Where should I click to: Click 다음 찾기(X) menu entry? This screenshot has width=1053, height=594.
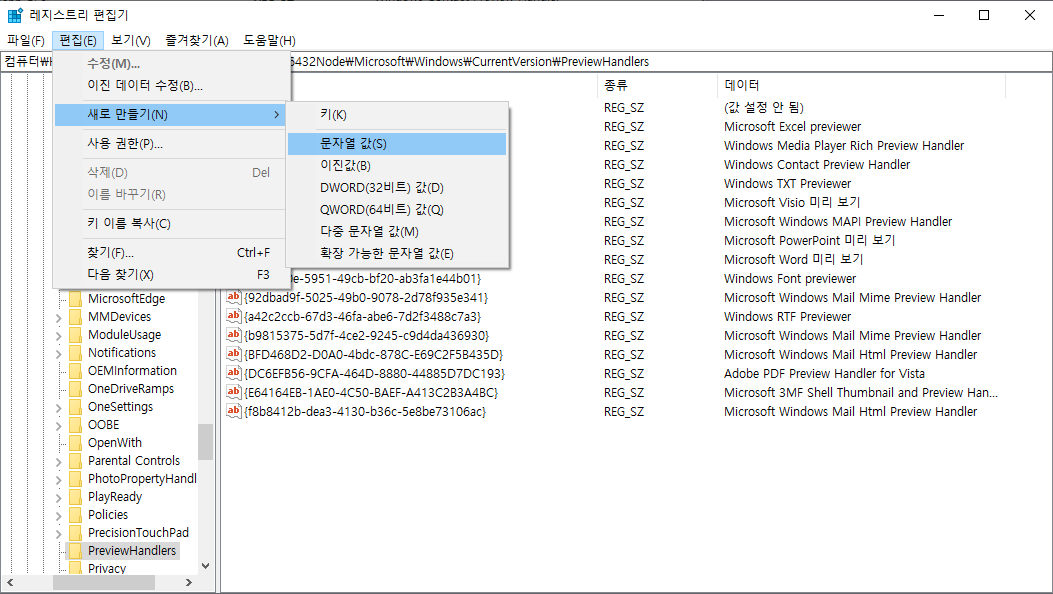coord(171,275)
